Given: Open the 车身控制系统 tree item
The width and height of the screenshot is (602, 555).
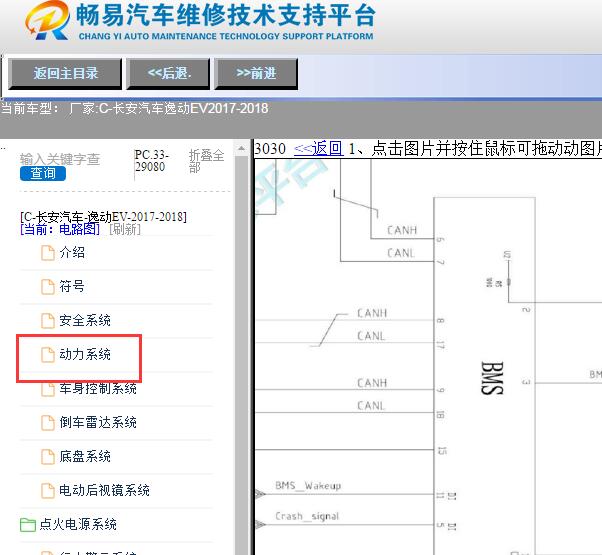Looking at the screenshot, I should pos(98,388).
